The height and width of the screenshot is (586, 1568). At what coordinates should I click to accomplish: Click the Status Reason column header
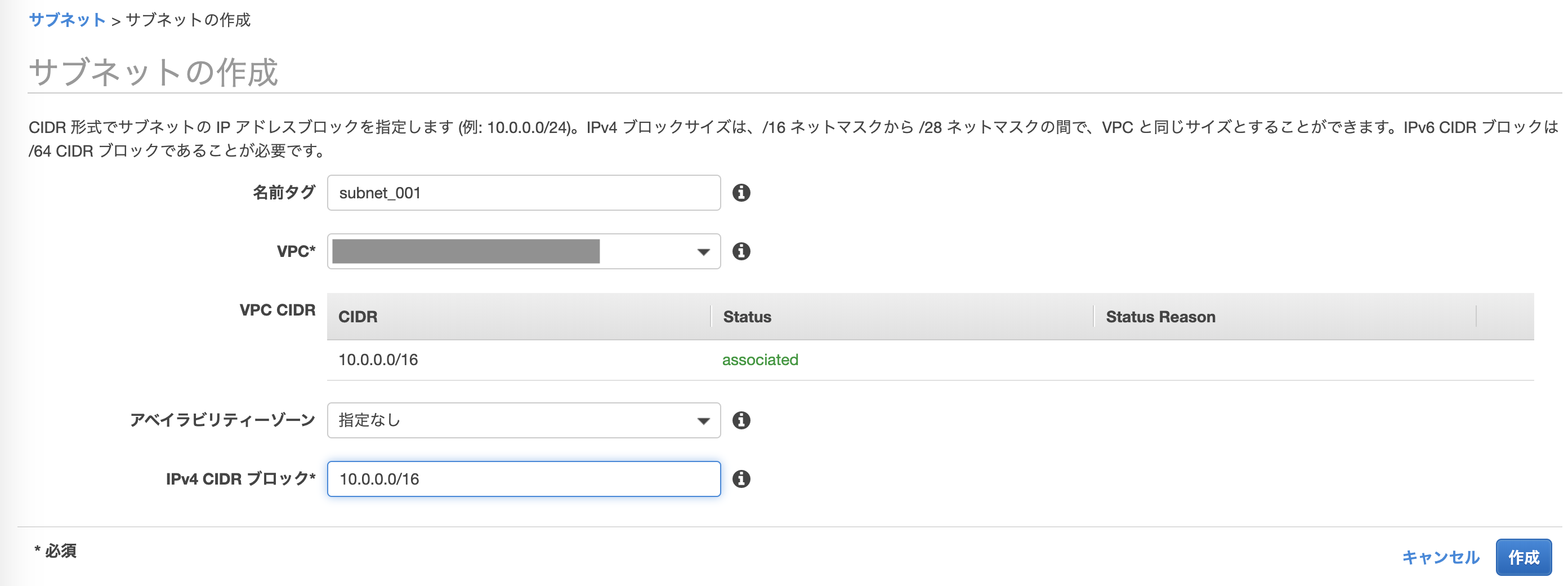coord(1160,316)
